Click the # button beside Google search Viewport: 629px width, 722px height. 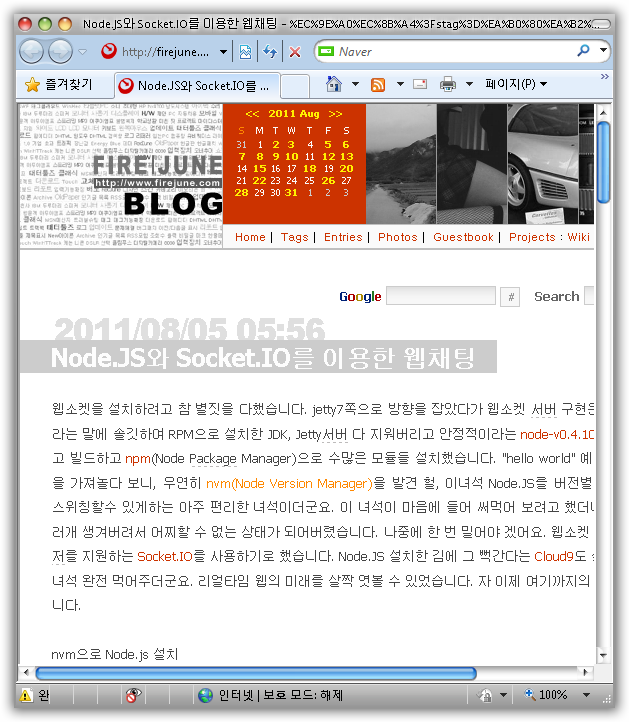(510, 297)
